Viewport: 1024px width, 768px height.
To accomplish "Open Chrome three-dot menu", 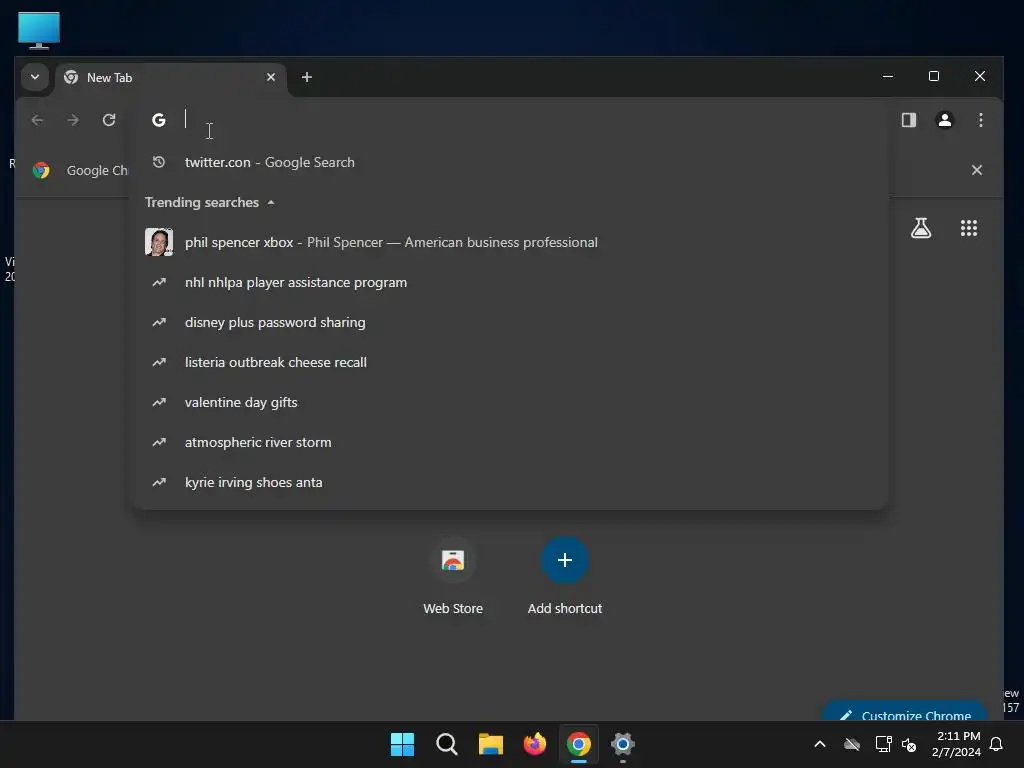I will pyautogui.click(x=980, y=120).
